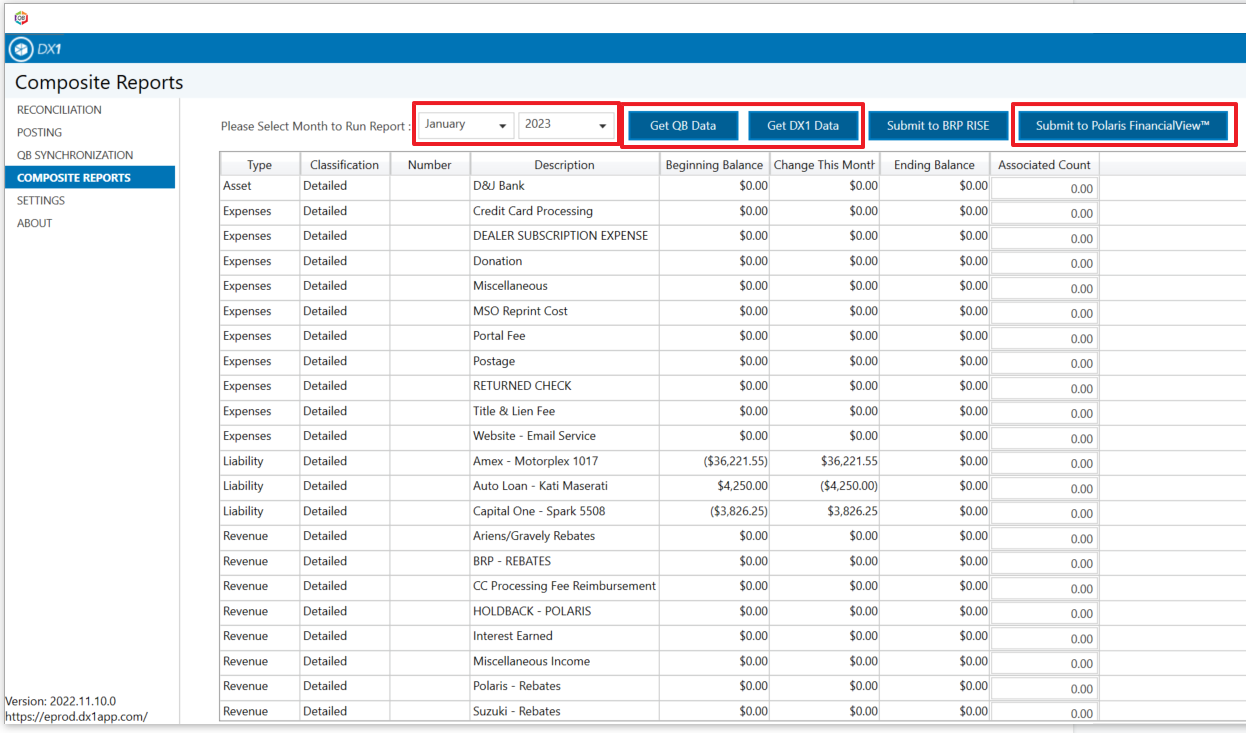The image size is (1246, 733).
Task: Sort by the Type column header
Action: coord(260,165)
